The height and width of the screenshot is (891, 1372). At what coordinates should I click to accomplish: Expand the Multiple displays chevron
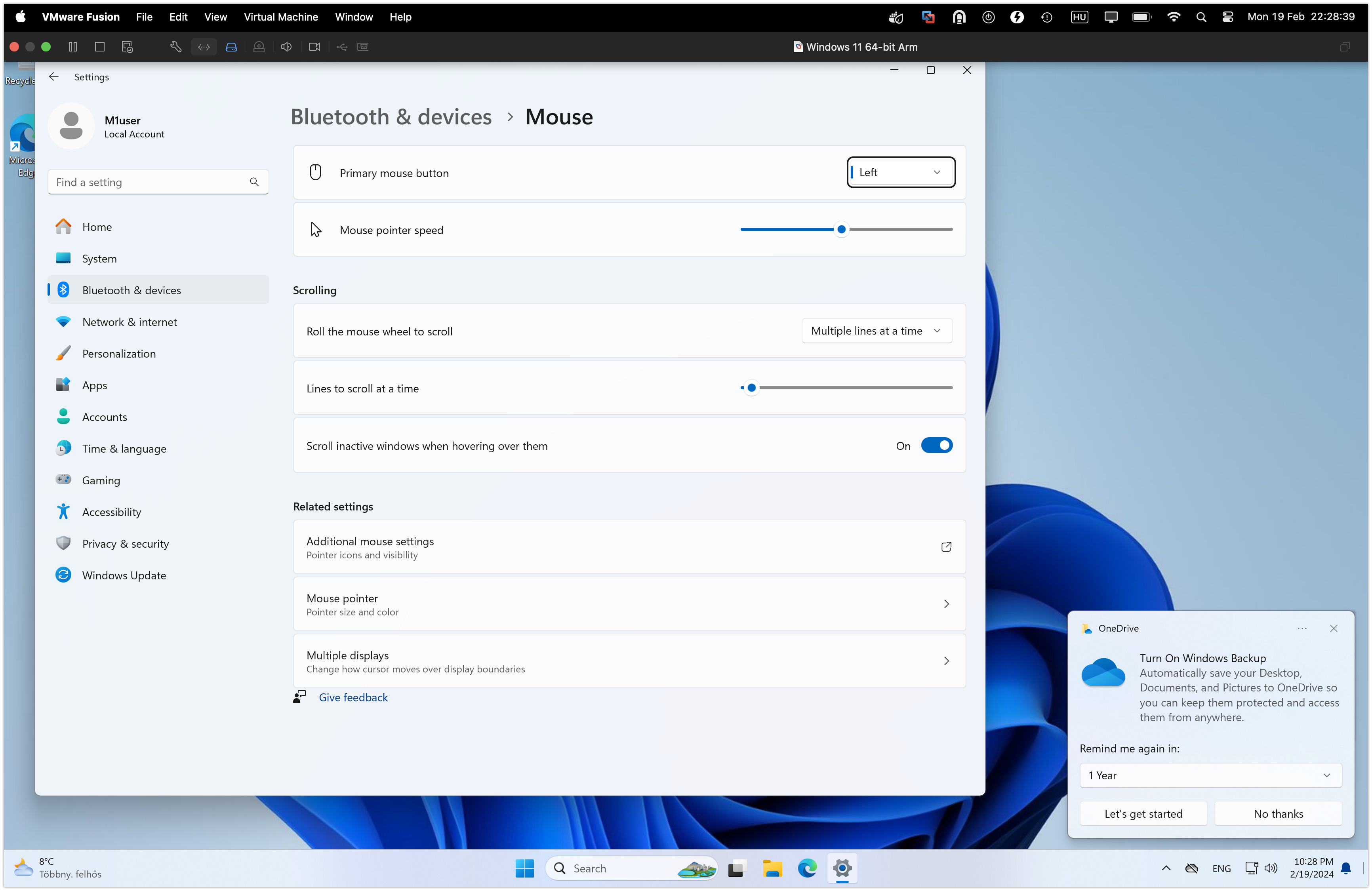(946, 661)
